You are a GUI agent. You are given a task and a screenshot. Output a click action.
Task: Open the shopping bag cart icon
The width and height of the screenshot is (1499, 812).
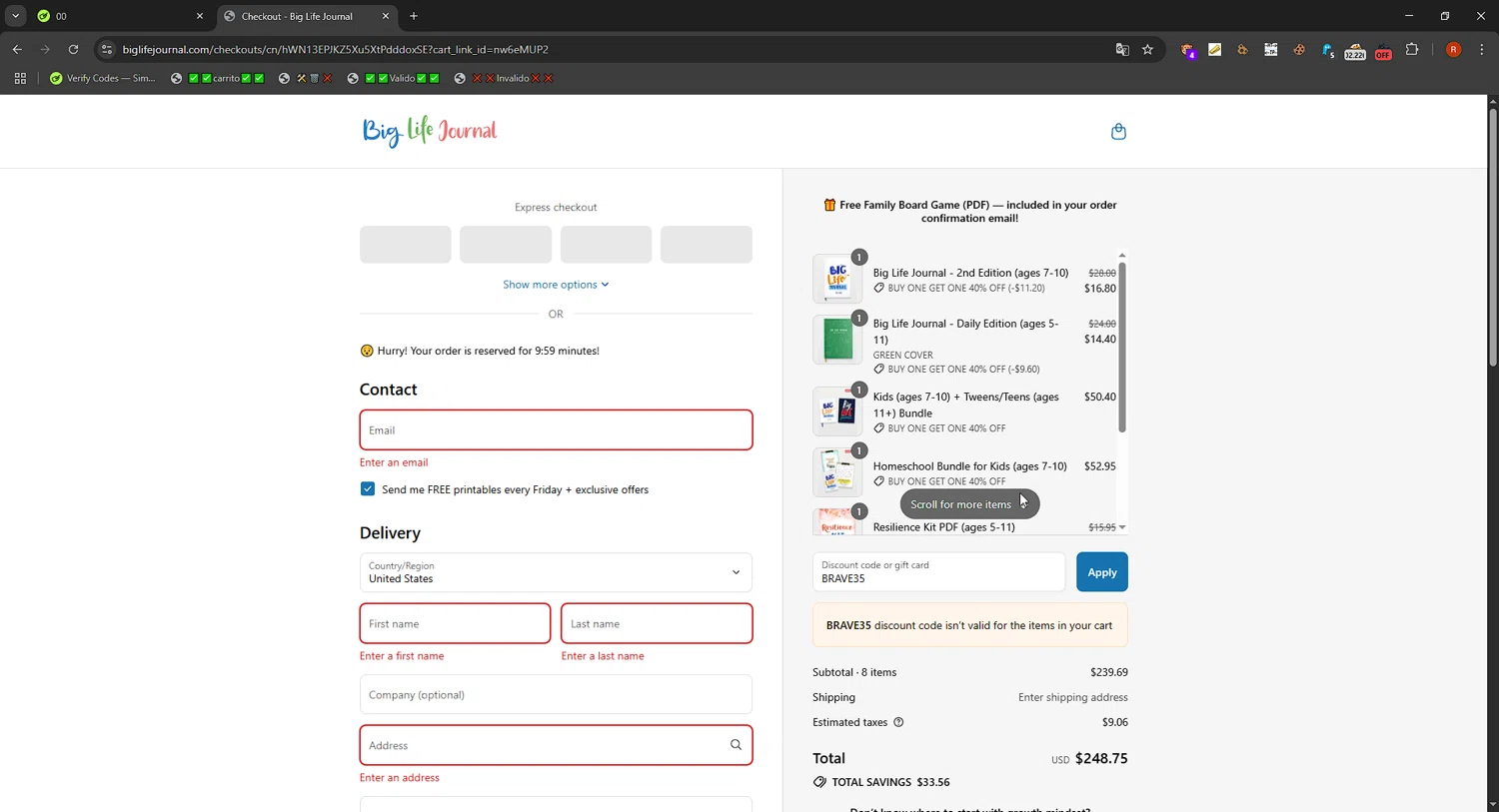coord(1118,132)
